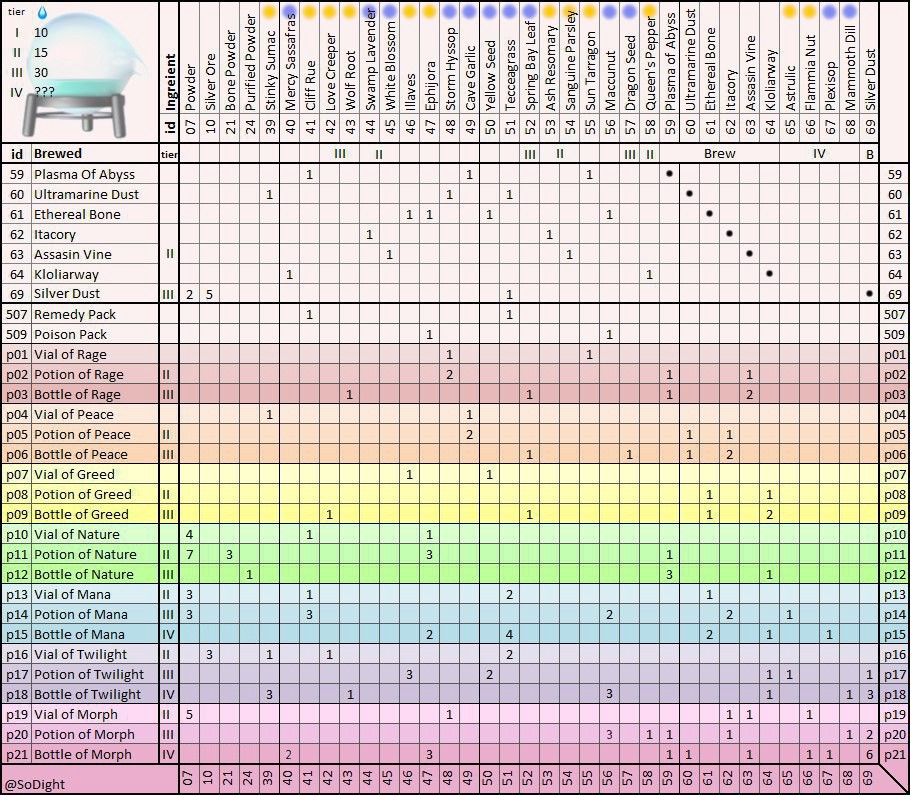Click the yellow dot above Flammia Nut
Image resolution: width=910 pixels, height=795 pixels.
[809, 10]
